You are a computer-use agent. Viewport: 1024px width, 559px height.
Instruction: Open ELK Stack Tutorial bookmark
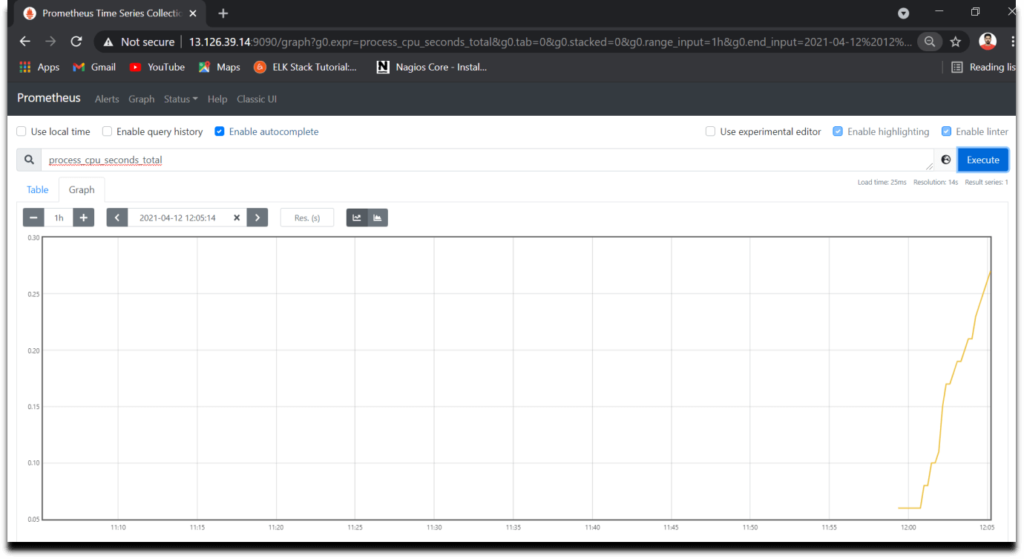306,67
